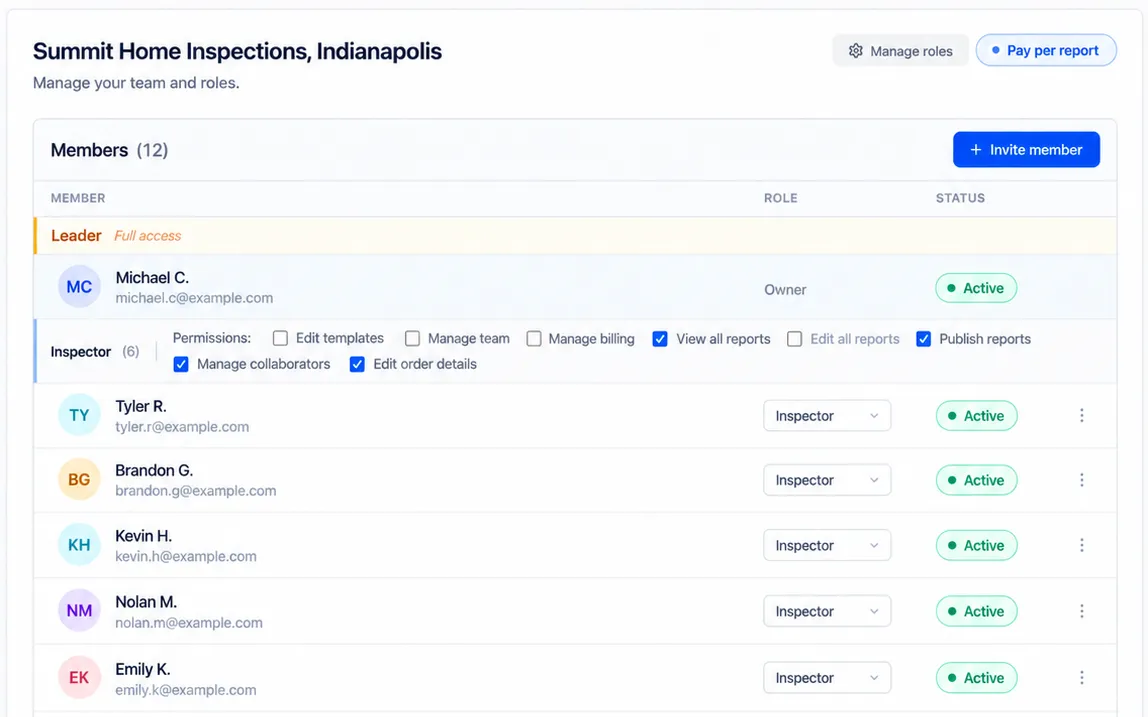This screenshot has width=1148, height=717.
Task: Open Manage roles settings
Action: click(900, 51)
